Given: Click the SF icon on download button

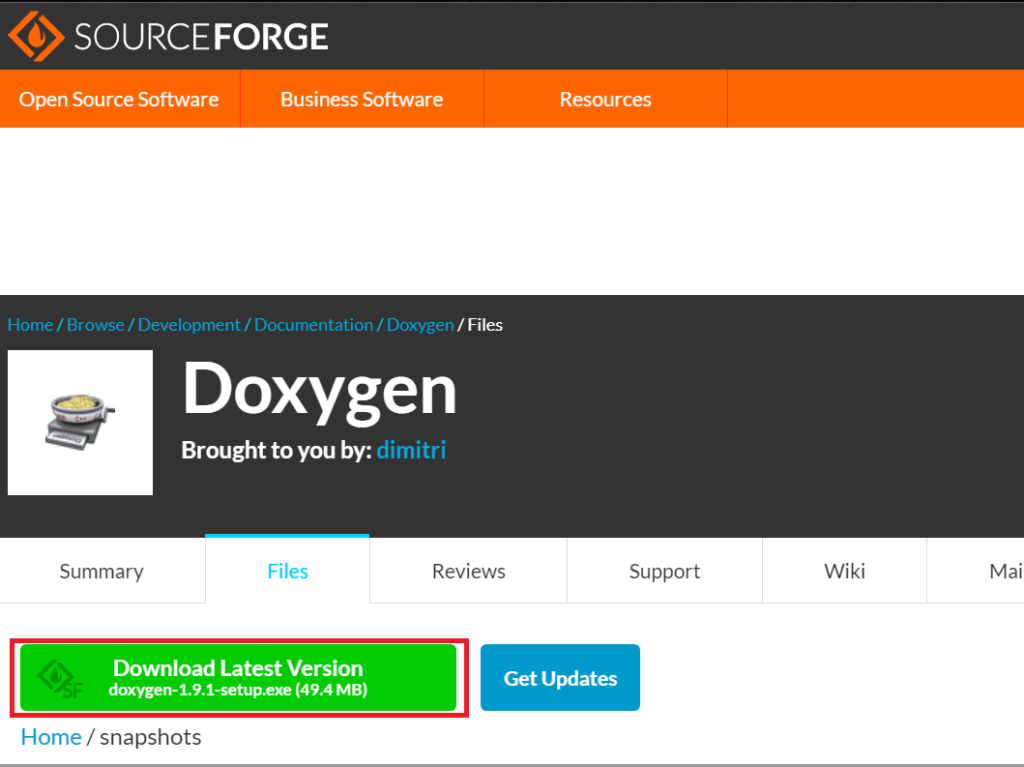Looking at the screenshot, I should pyautogui.click(x=62, y=678).
